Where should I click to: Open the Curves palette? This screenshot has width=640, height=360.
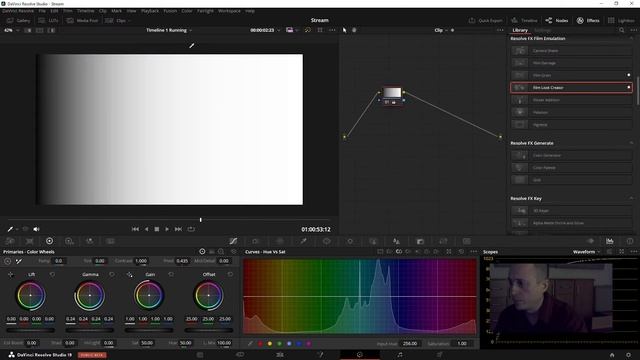click(233, 241)
